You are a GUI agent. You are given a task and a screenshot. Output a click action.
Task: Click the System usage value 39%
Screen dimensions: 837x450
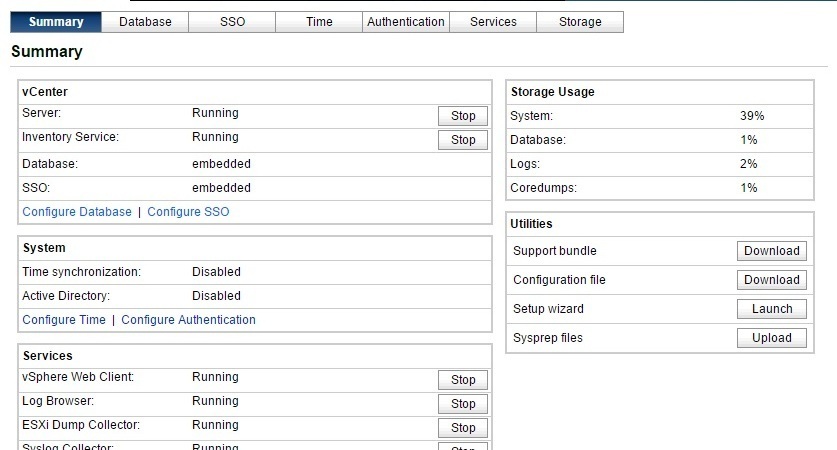point(752,116)
